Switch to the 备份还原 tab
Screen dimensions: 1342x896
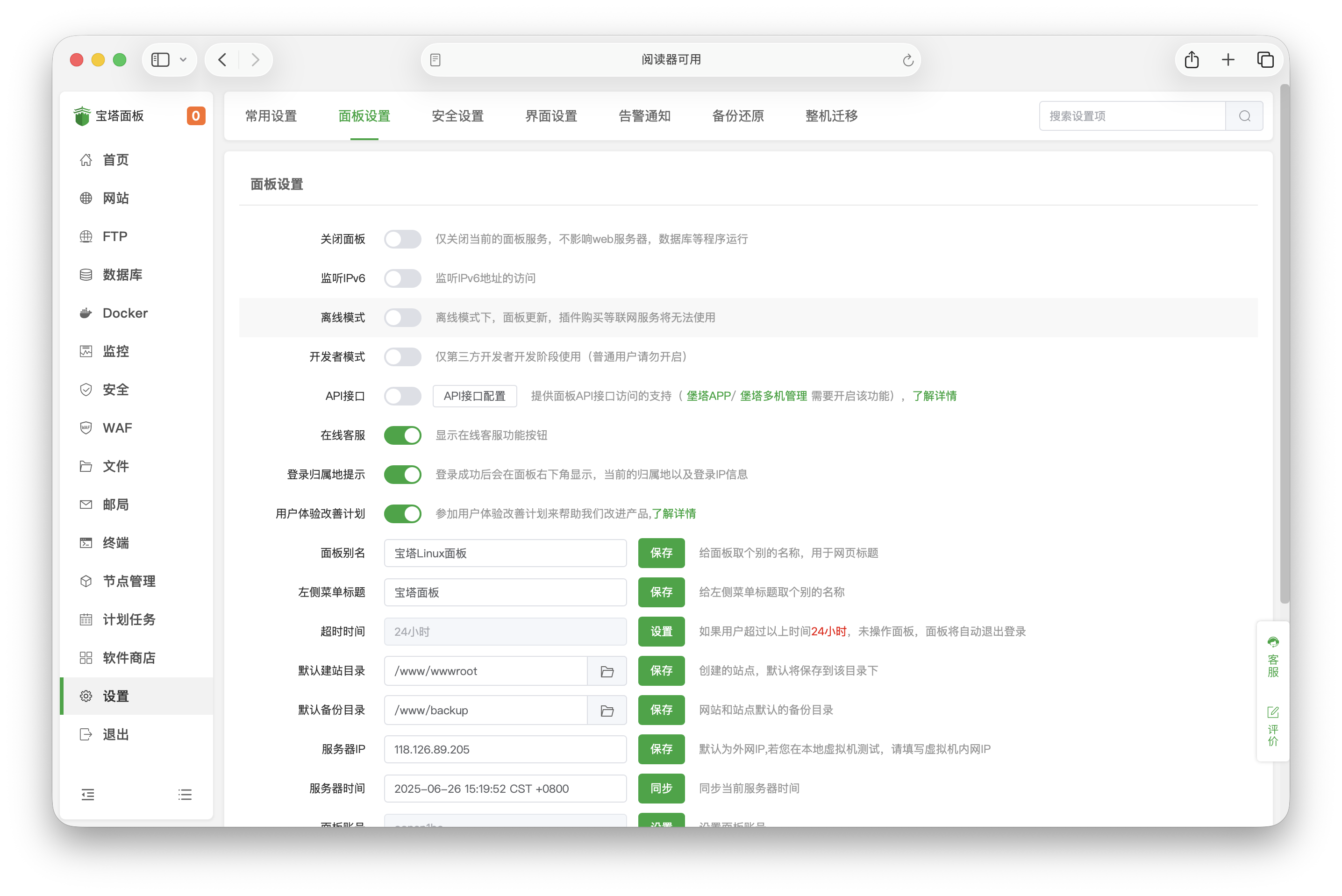point(737,116)
